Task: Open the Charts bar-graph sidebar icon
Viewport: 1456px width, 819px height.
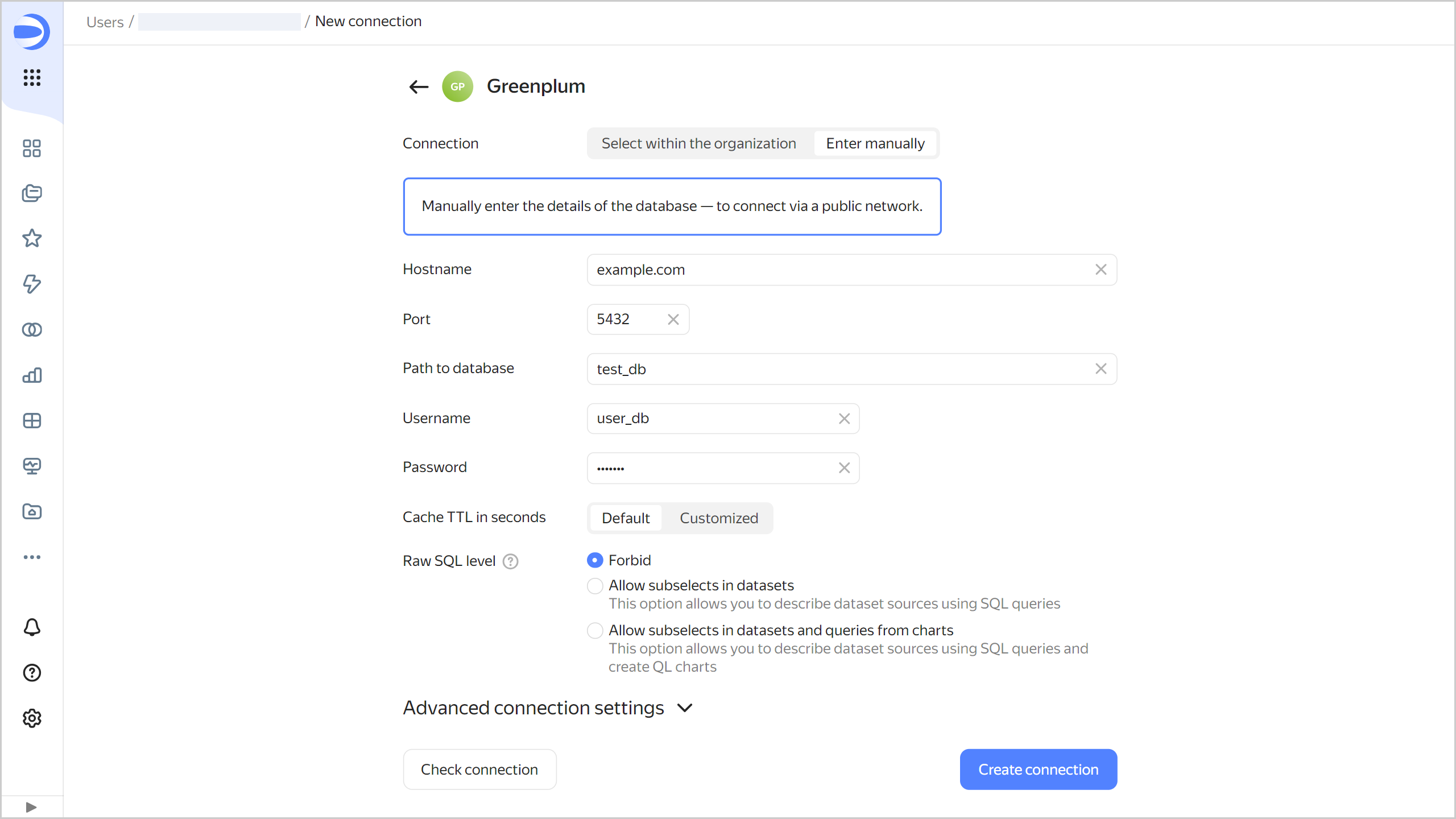Action: 32,375
